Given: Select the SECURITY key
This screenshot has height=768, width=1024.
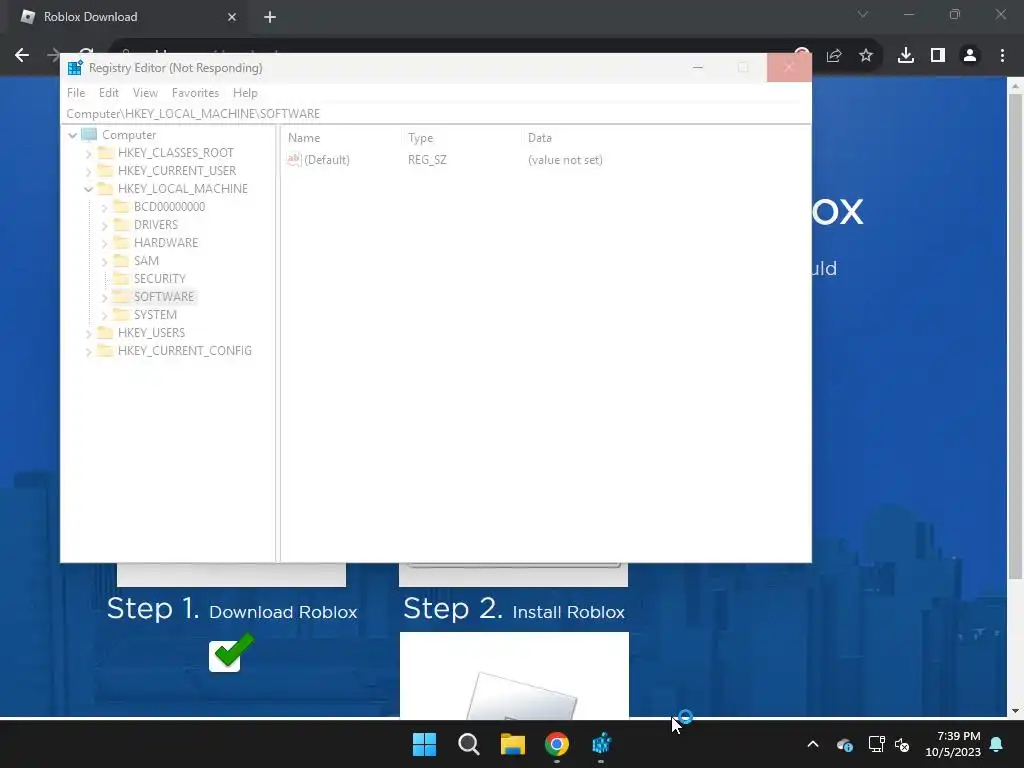Looking at the screenshot, I should point(159,279).
